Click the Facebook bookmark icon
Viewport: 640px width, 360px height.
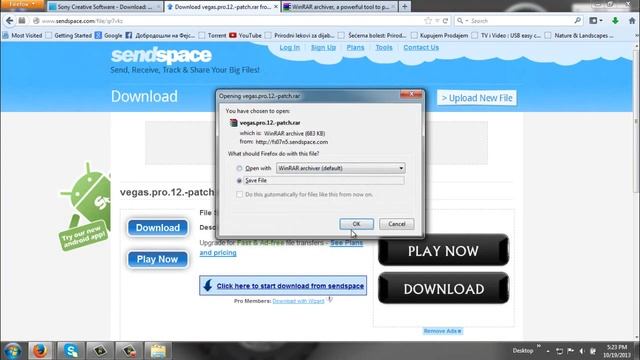tap(129, 36)
